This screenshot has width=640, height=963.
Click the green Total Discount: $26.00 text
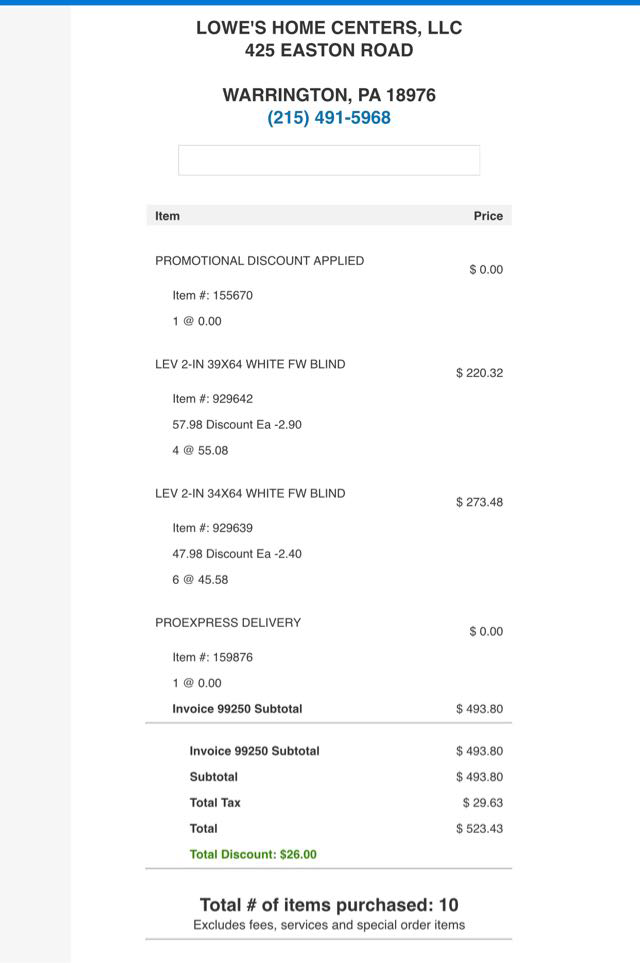[x=253, y=855]
